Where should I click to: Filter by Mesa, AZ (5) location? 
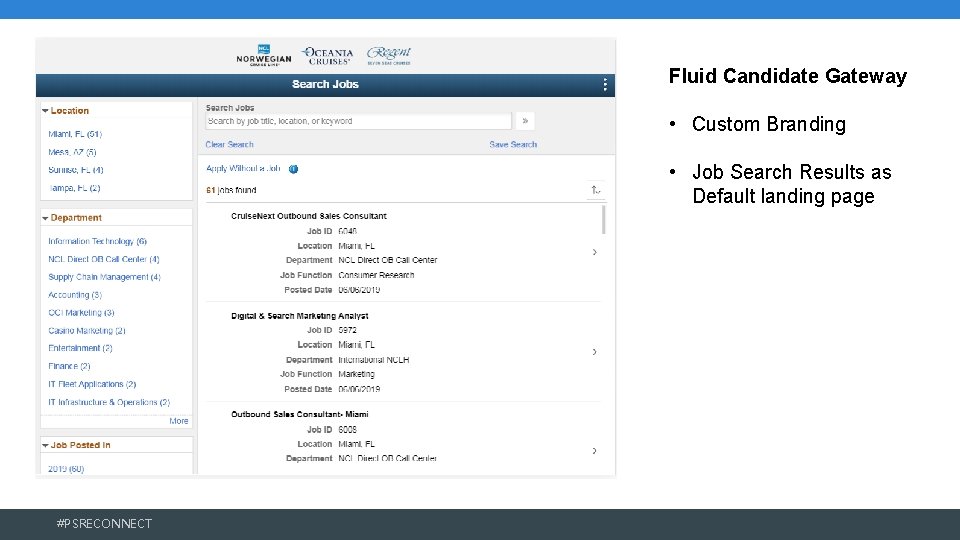pos(72,152)
